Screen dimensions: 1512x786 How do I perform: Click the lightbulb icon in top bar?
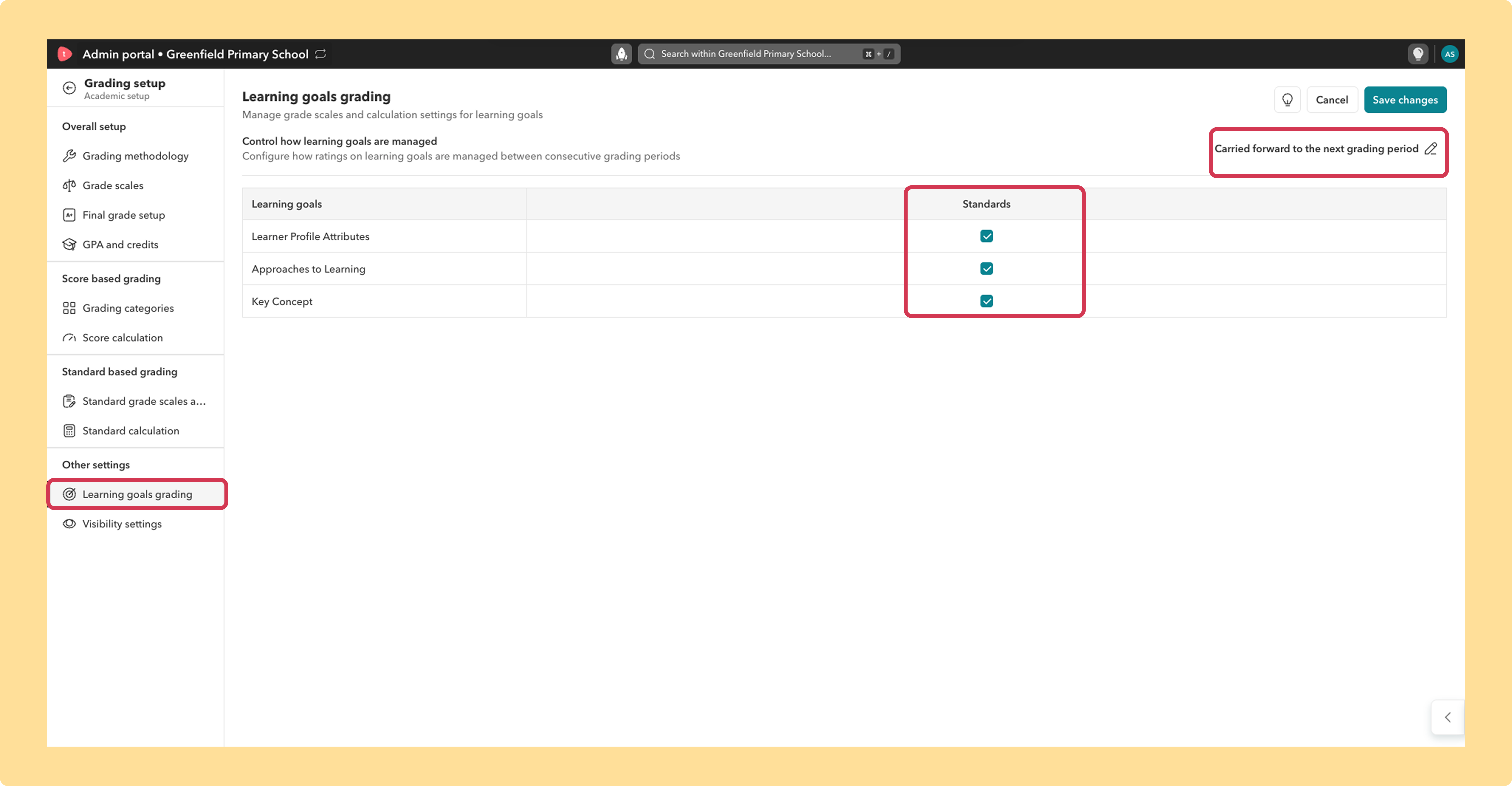[x=1417, y=54]
